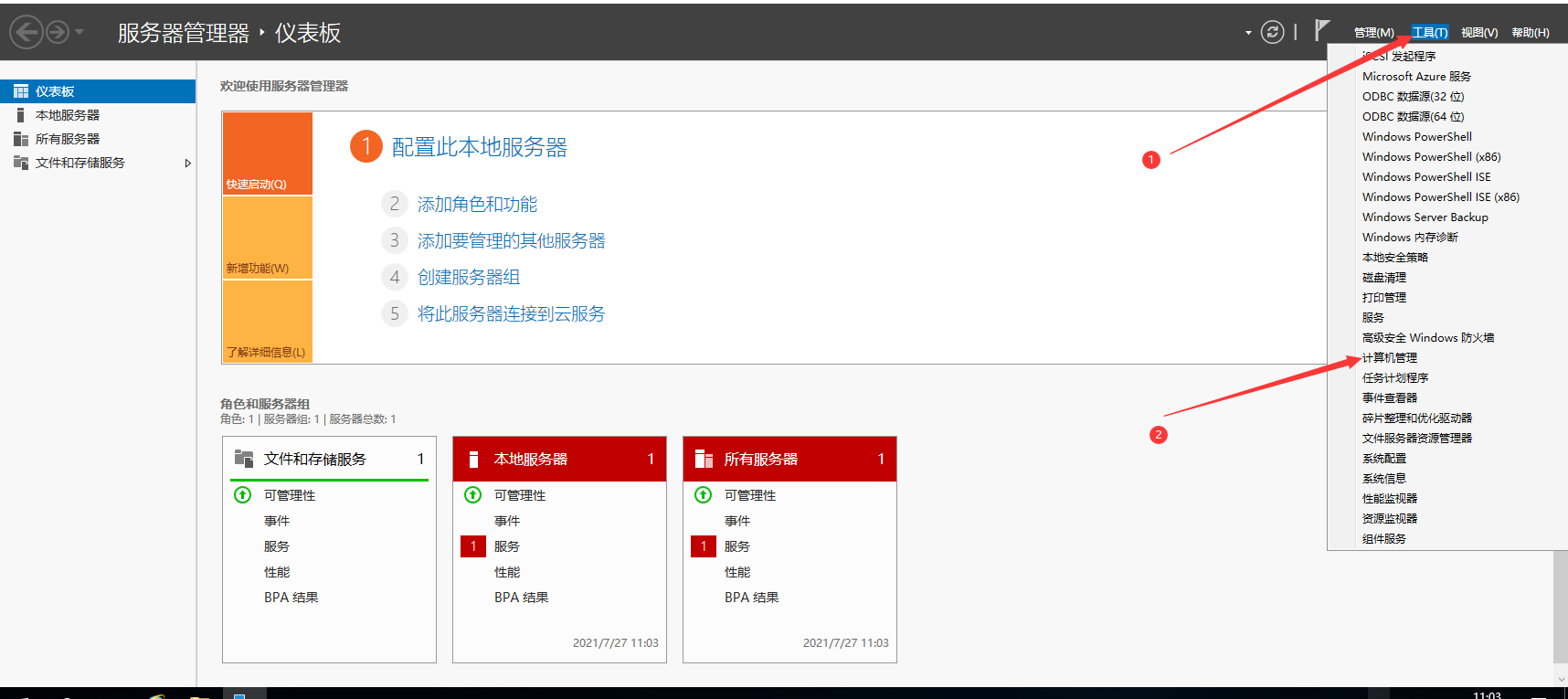The height and width of the screenshot is (699, 1568).
Task: Choose Microsoft Azure 服务 from Tools menu
Action: point(1416,77)
